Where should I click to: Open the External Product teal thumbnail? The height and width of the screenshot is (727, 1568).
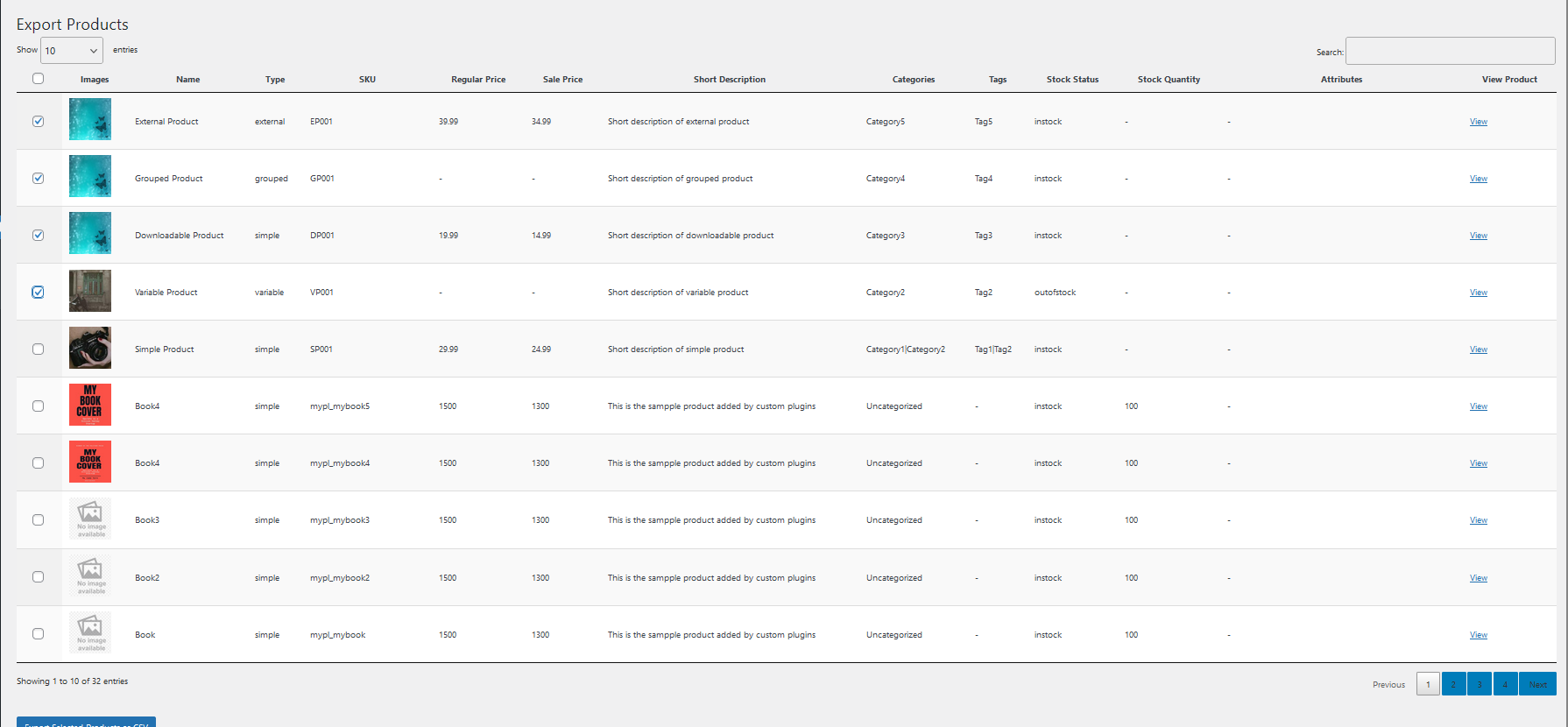click(x=90, y=119)
